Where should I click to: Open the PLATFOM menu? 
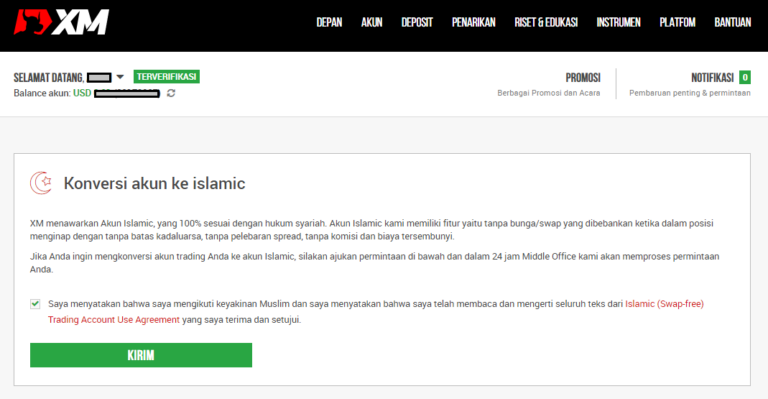point(677,23)
